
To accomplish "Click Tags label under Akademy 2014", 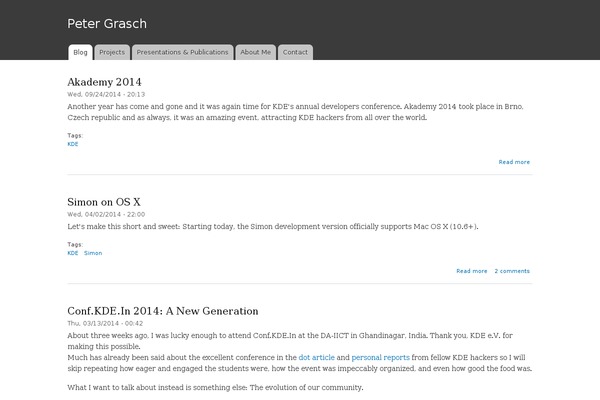I will (75, 136).
